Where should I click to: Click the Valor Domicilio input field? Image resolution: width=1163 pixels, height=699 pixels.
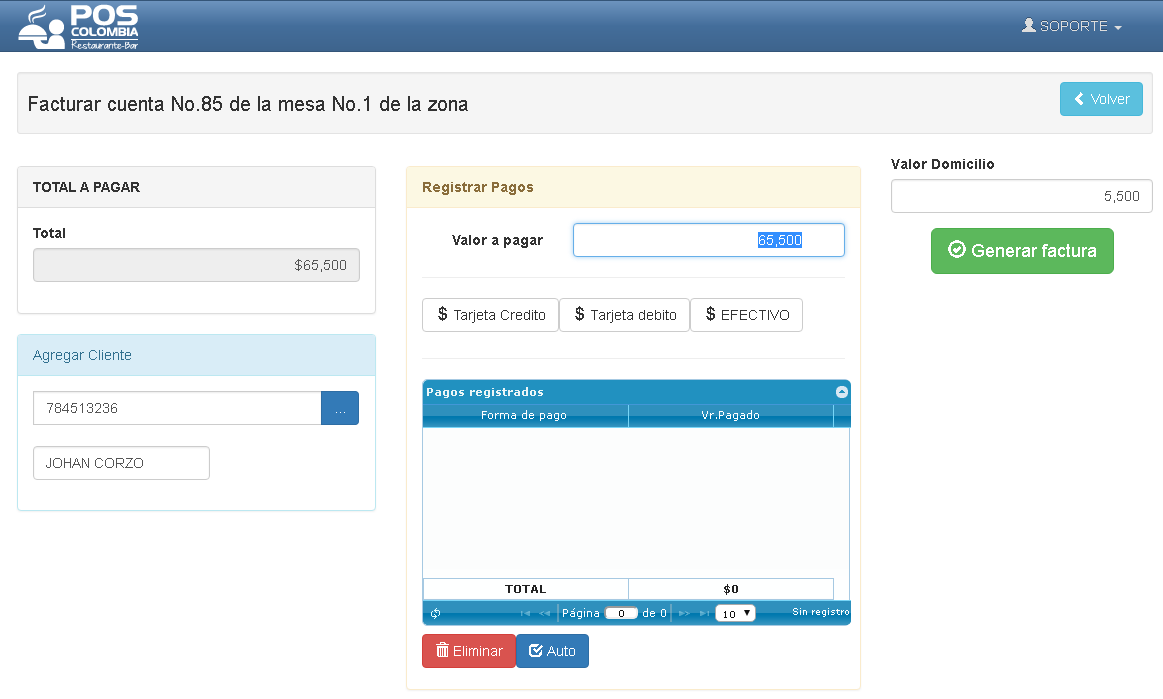click(x=1021, y=196)
